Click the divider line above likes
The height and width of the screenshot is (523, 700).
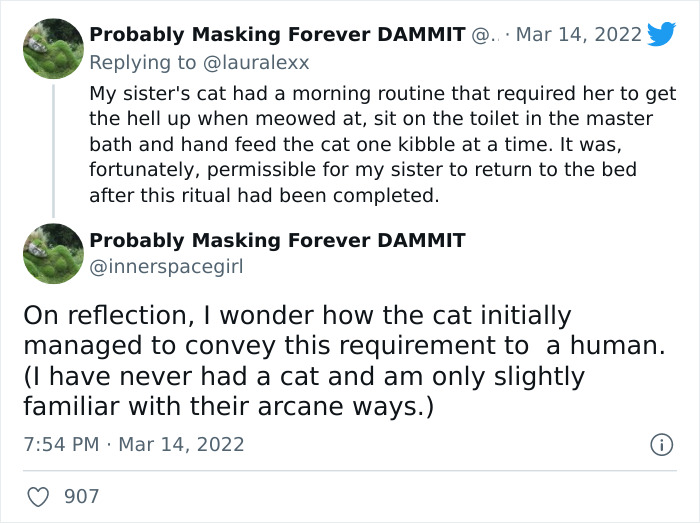tap(350, 471)
